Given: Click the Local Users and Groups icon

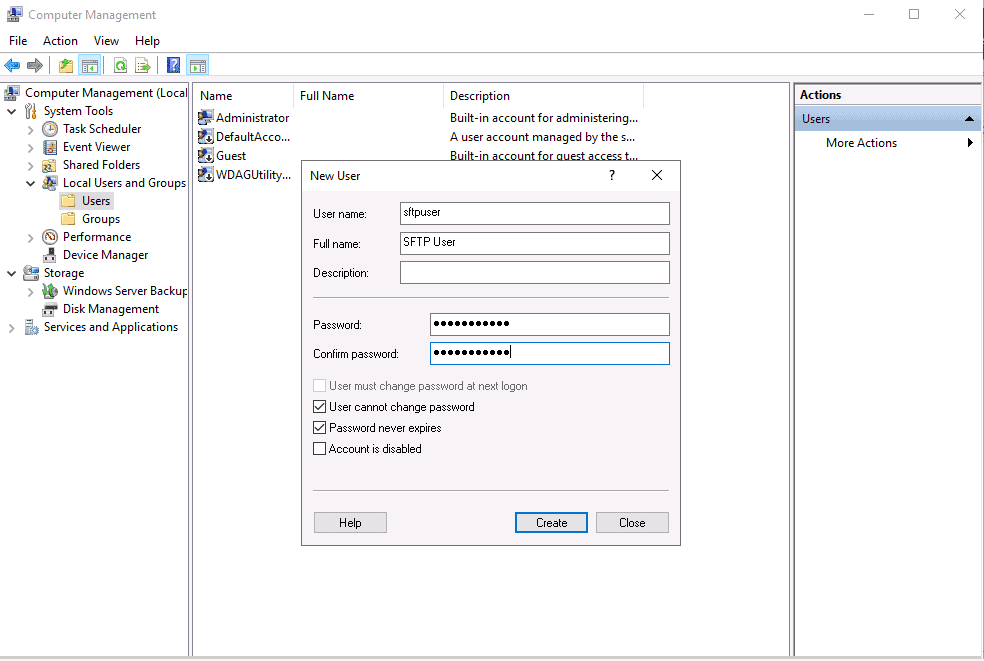Looking at the screenshot, I should coord(50,183).
